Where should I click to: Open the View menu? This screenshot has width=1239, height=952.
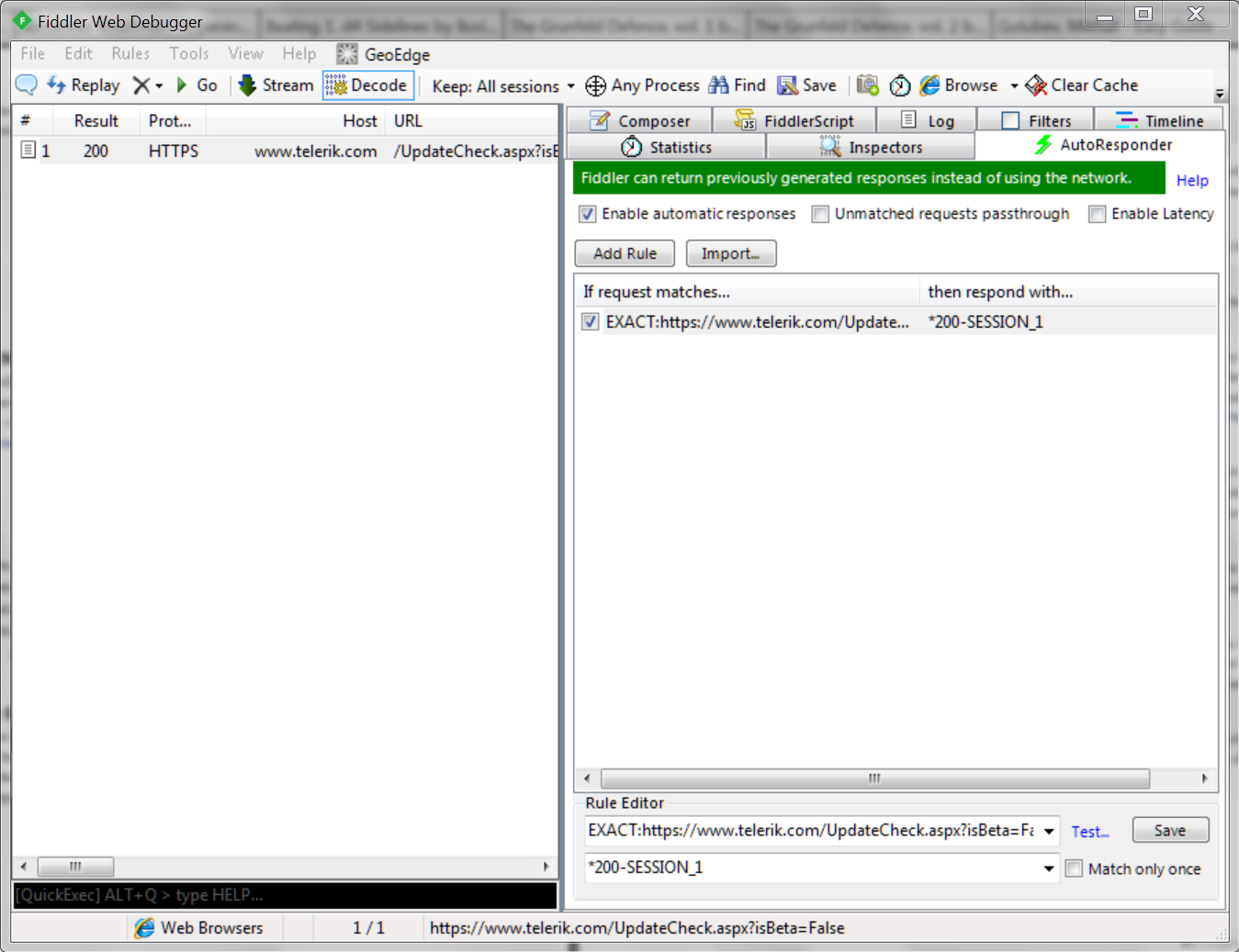245,53
